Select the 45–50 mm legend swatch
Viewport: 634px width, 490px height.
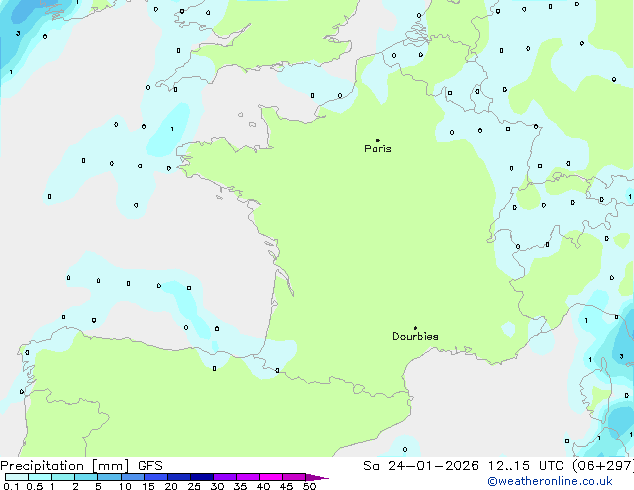click(294, 477)
